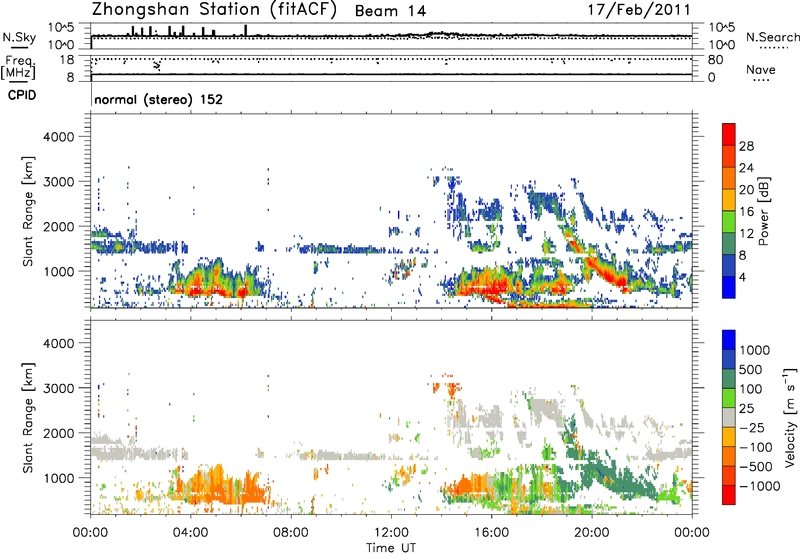Click the '18' frequency axis tick label
The width and height of the screenshot is (800, 554).
tap(67, 60)
